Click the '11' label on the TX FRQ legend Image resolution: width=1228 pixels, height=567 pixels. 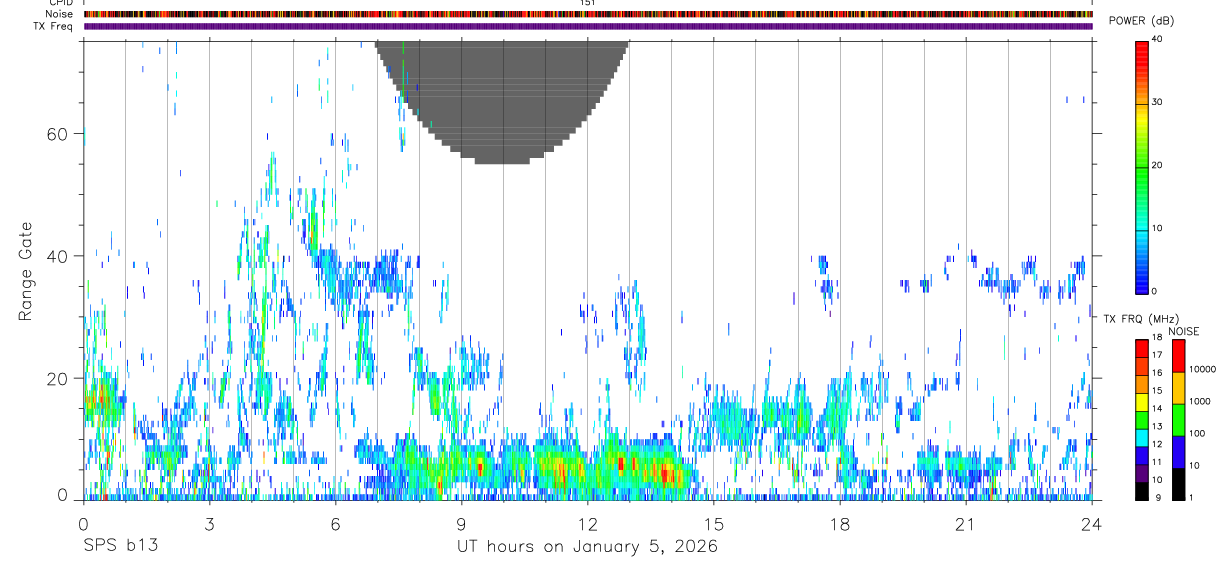pos(1158,462)
